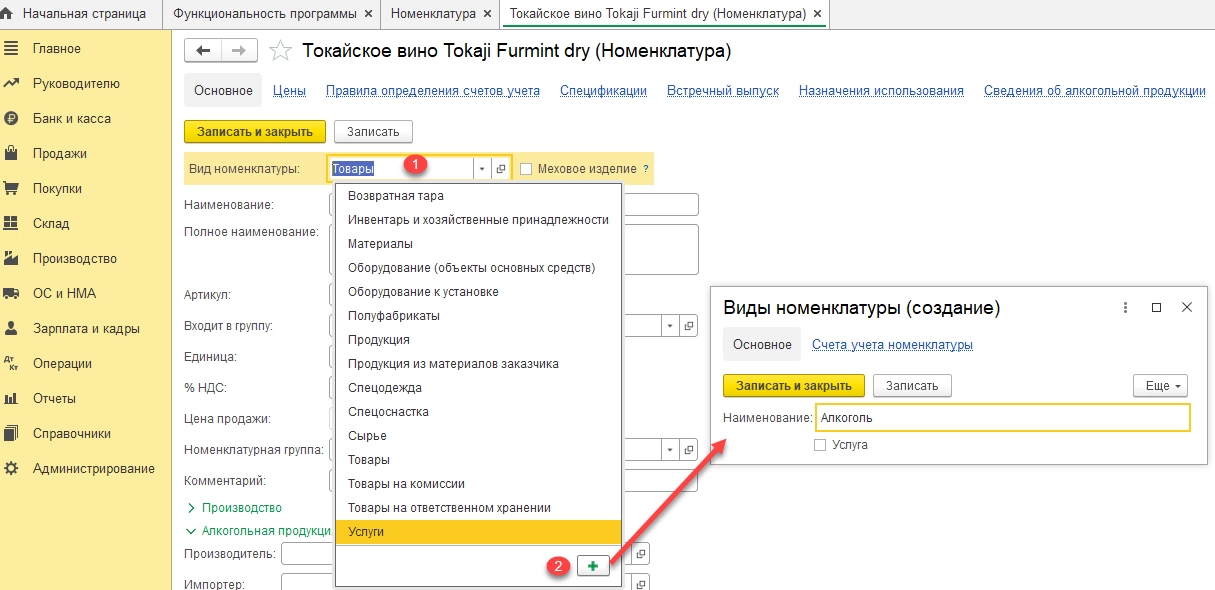Click the Наименование field containing Алкоголь
This screenshot has width=1215, height=590.
tap(1003, 418)
